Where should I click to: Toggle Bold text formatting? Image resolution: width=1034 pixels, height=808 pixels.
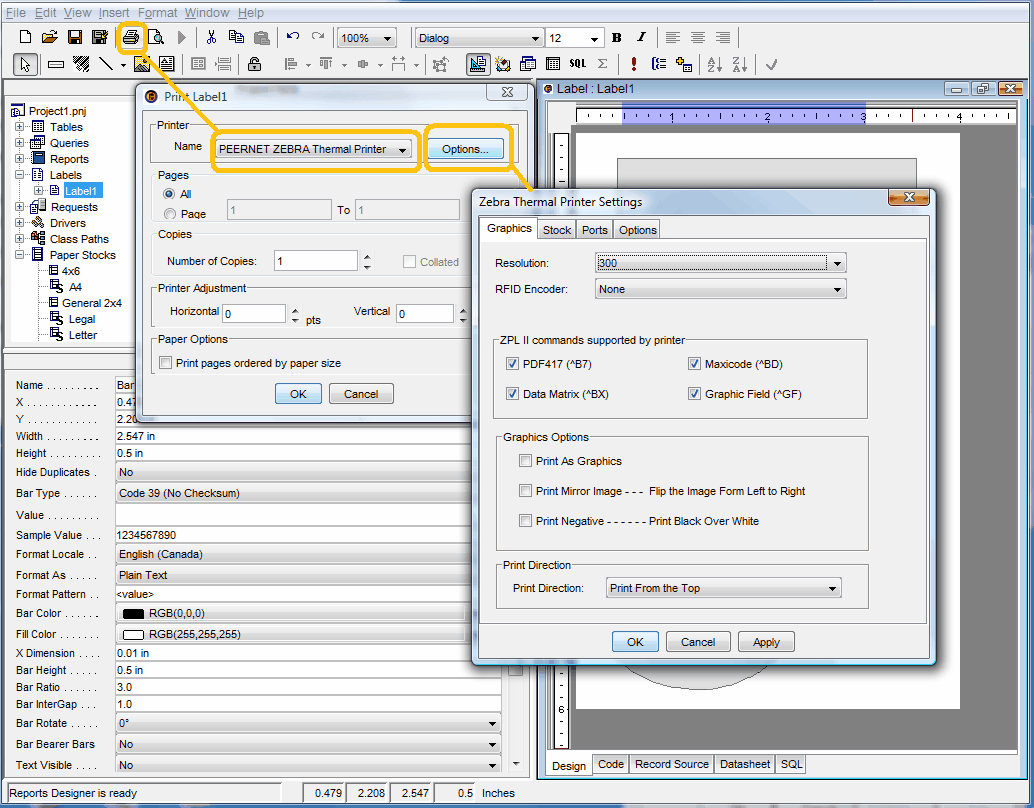[616, 38]
